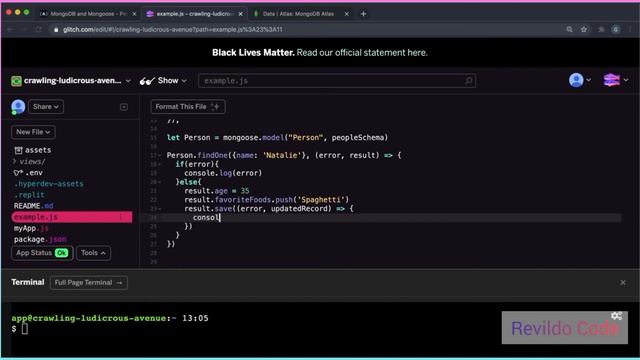Click the sidebar user avatar
This screenshot has width=640, height=360.
click(x=18, y=107)
